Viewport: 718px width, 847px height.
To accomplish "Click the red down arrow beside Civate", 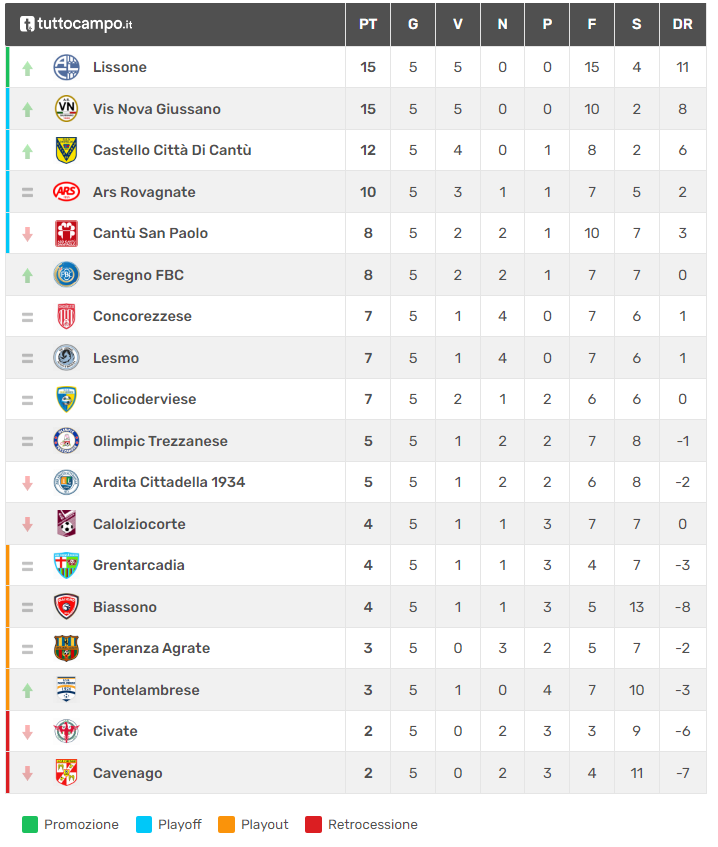I will click(x=28, y=731).
